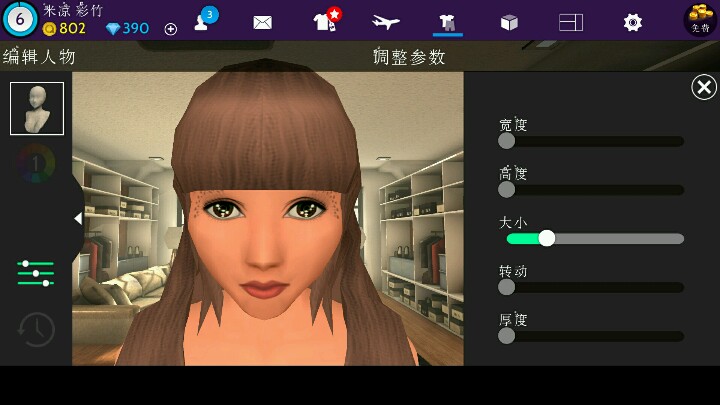
Task: Close the 调整参数 panel
Action: [703, 88]
